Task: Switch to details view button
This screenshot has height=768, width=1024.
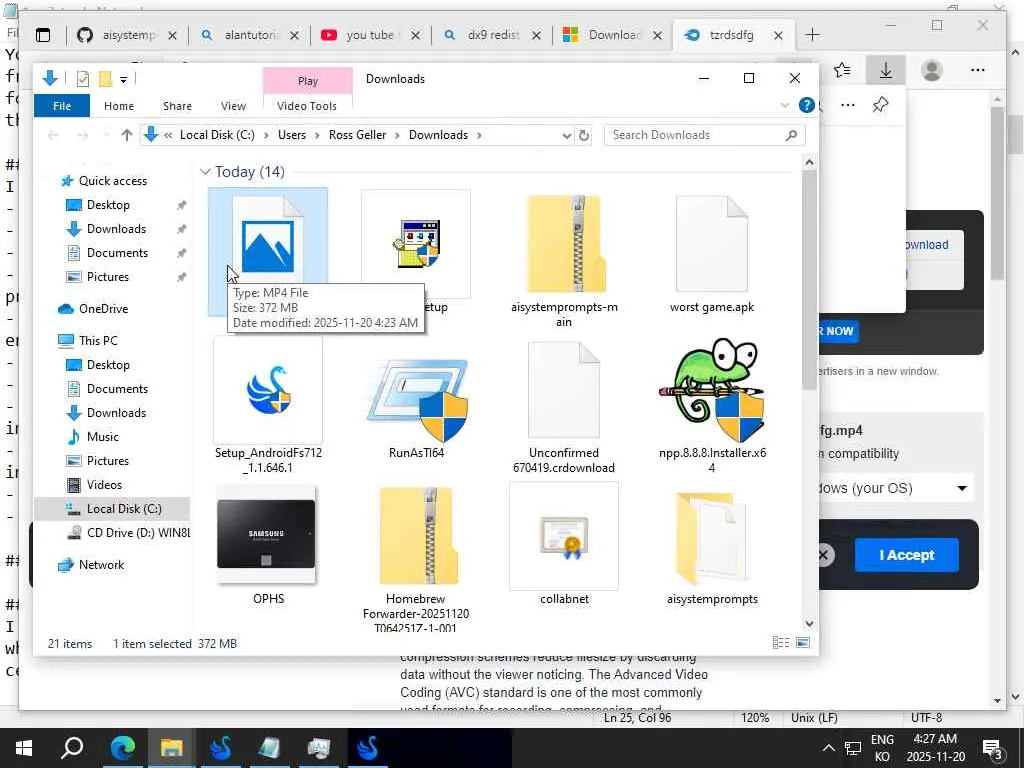Action: click(781, 643)
